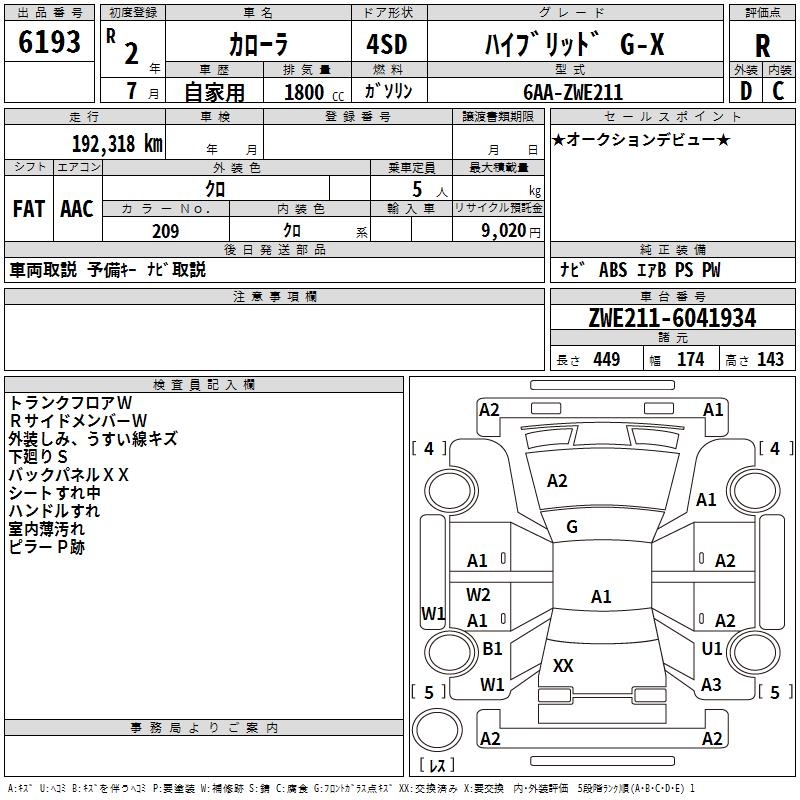Image resolution: width=800 pixels, height=800 pixels.
Task: Select chassis number ZWE211-6041934
Action: 672,318
